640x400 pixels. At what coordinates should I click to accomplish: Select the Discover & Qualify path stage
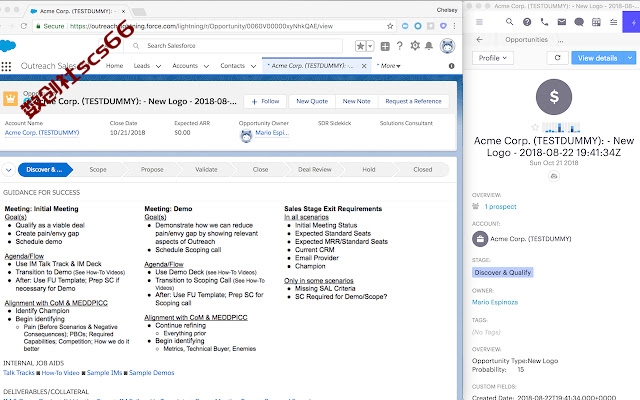pyautogui.click(x=44, y=169)
